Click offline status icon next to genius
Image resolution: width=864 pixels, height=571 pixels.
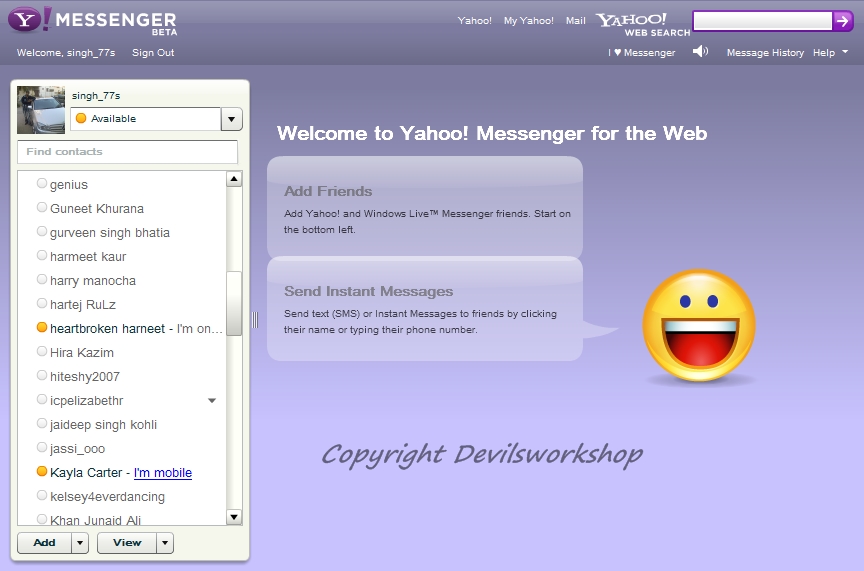click(42, 184)
